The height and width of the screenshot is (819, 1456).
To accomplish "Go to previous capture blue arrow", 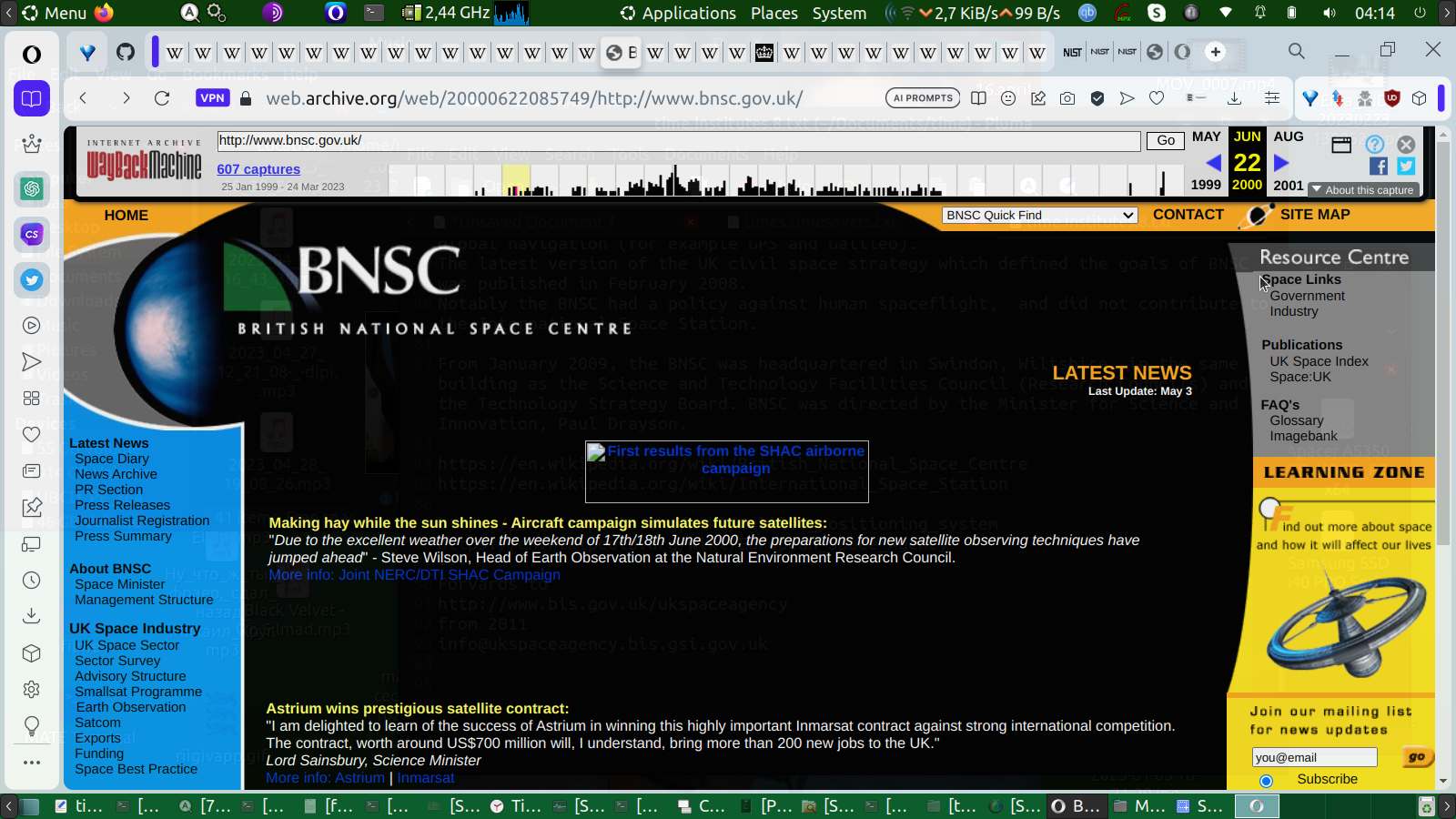I will coord(1213,163).
